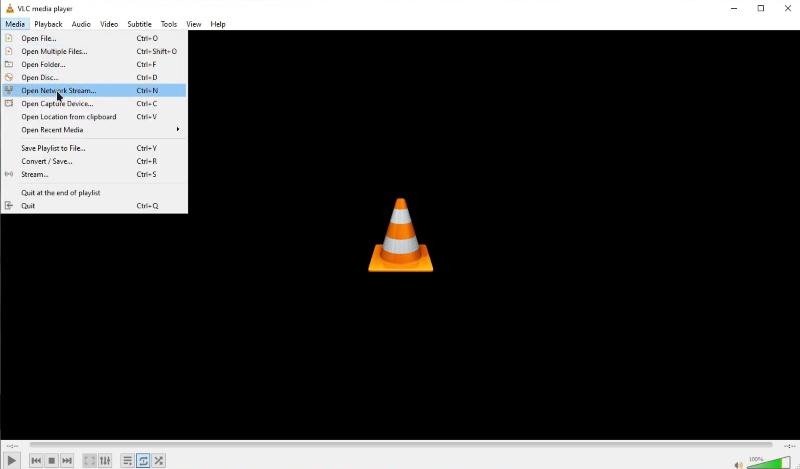Screen dimensions: 800x469
Task: Minimize the VLC window
Action: pos(734,8)
